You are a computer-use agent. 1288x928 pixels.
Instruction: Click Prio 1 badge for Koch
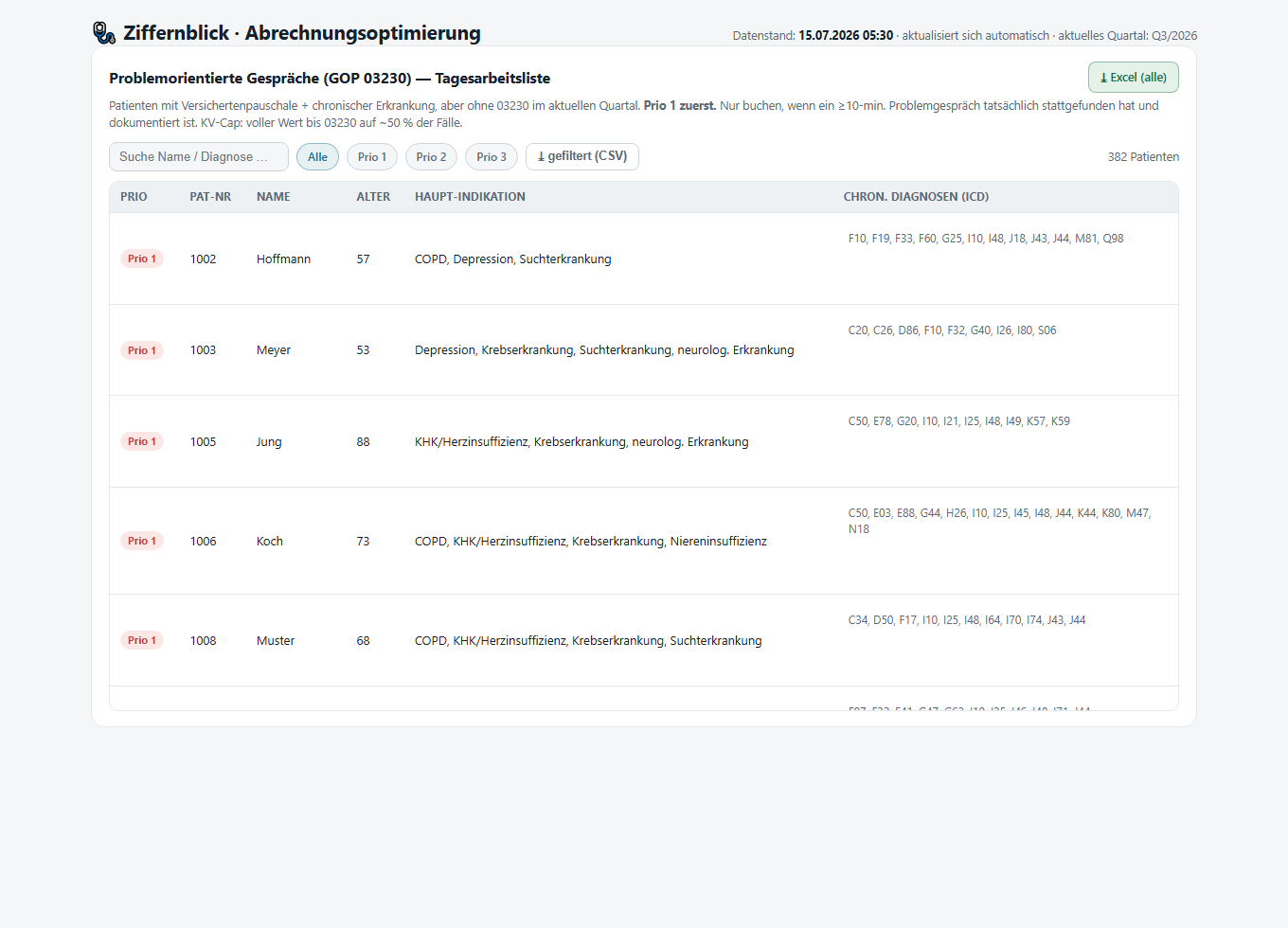click(142, 541)
